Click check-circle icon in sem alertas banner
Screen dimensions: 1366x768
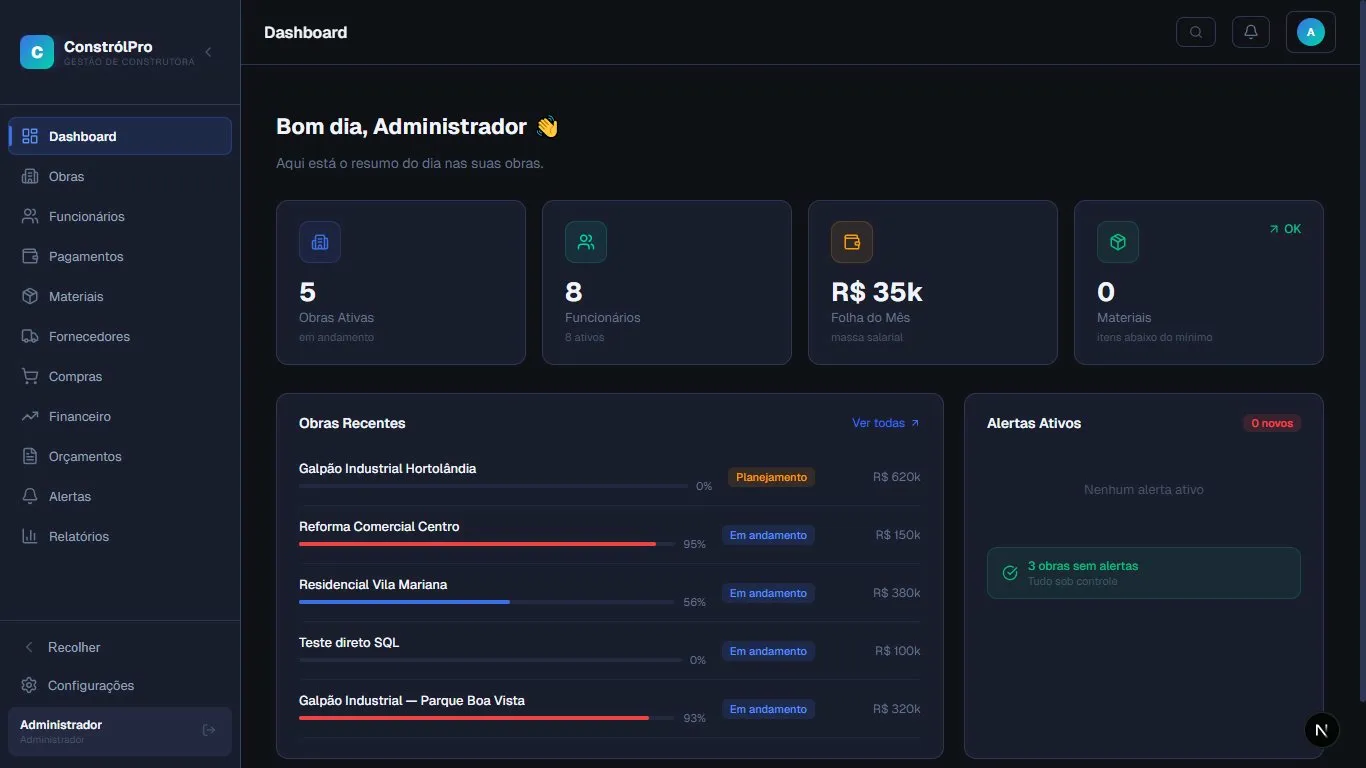(1010, 573)
